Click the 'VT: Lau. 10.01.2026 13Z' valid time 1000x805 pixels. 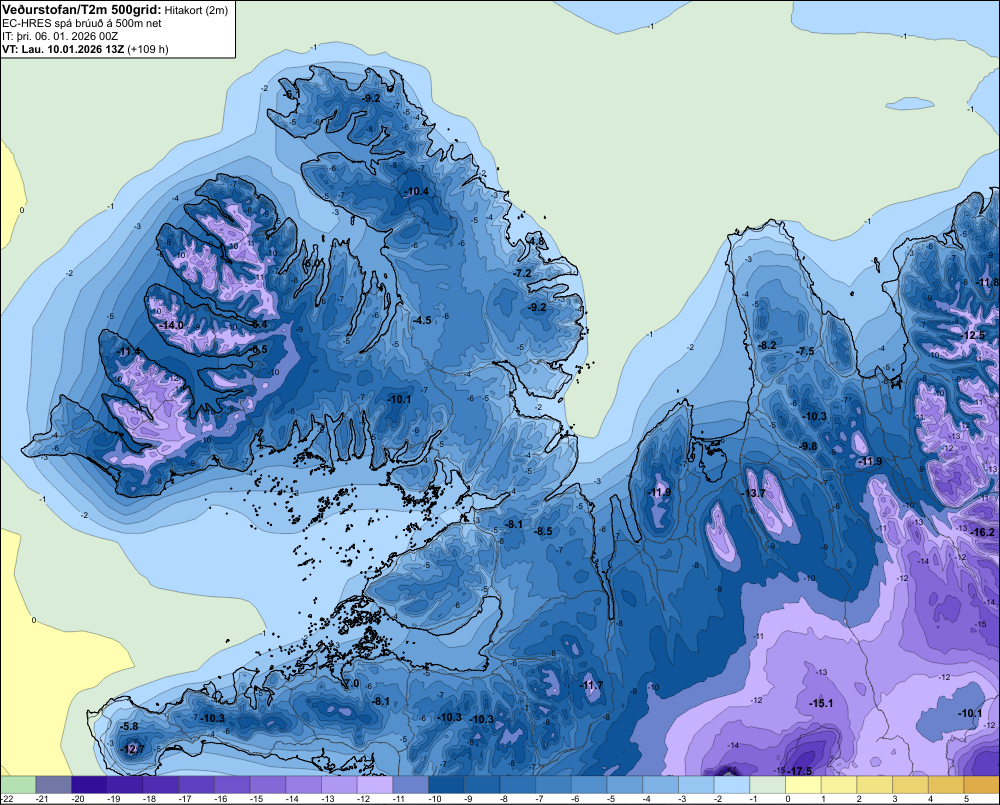[63, 49]
